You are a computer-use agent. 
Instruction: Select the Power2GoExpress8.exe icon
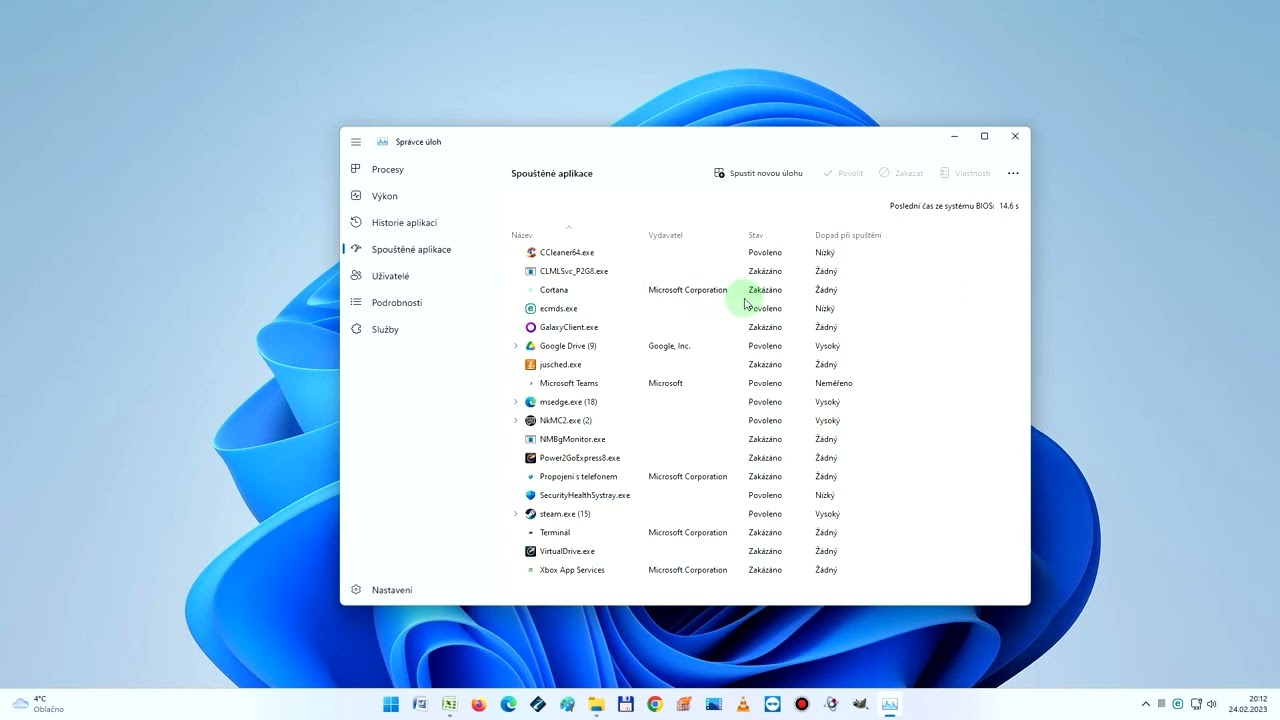(531, 458)
